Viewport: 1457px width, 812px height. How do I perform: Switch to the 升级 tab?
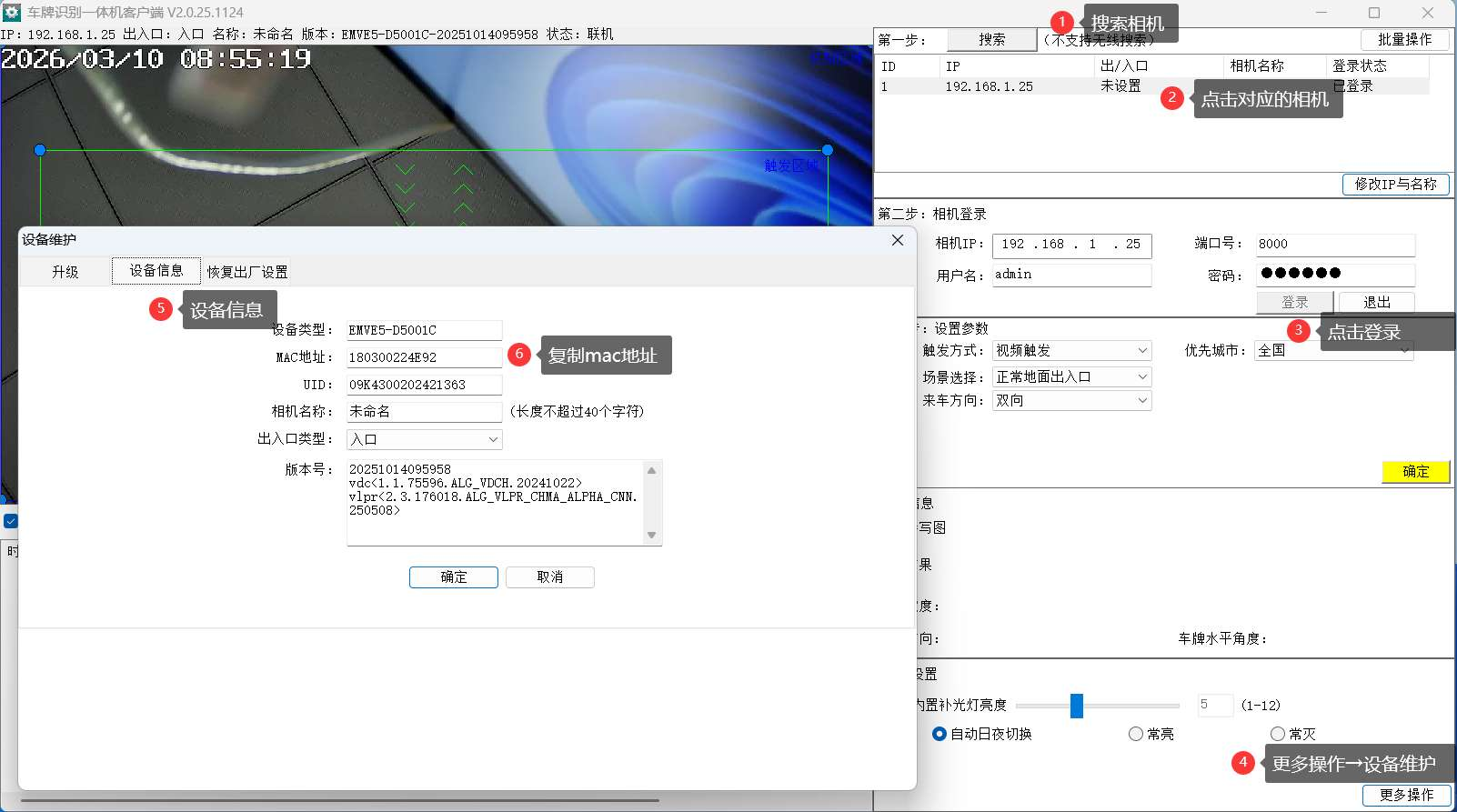pyautogui.click(x=65, y=272)
